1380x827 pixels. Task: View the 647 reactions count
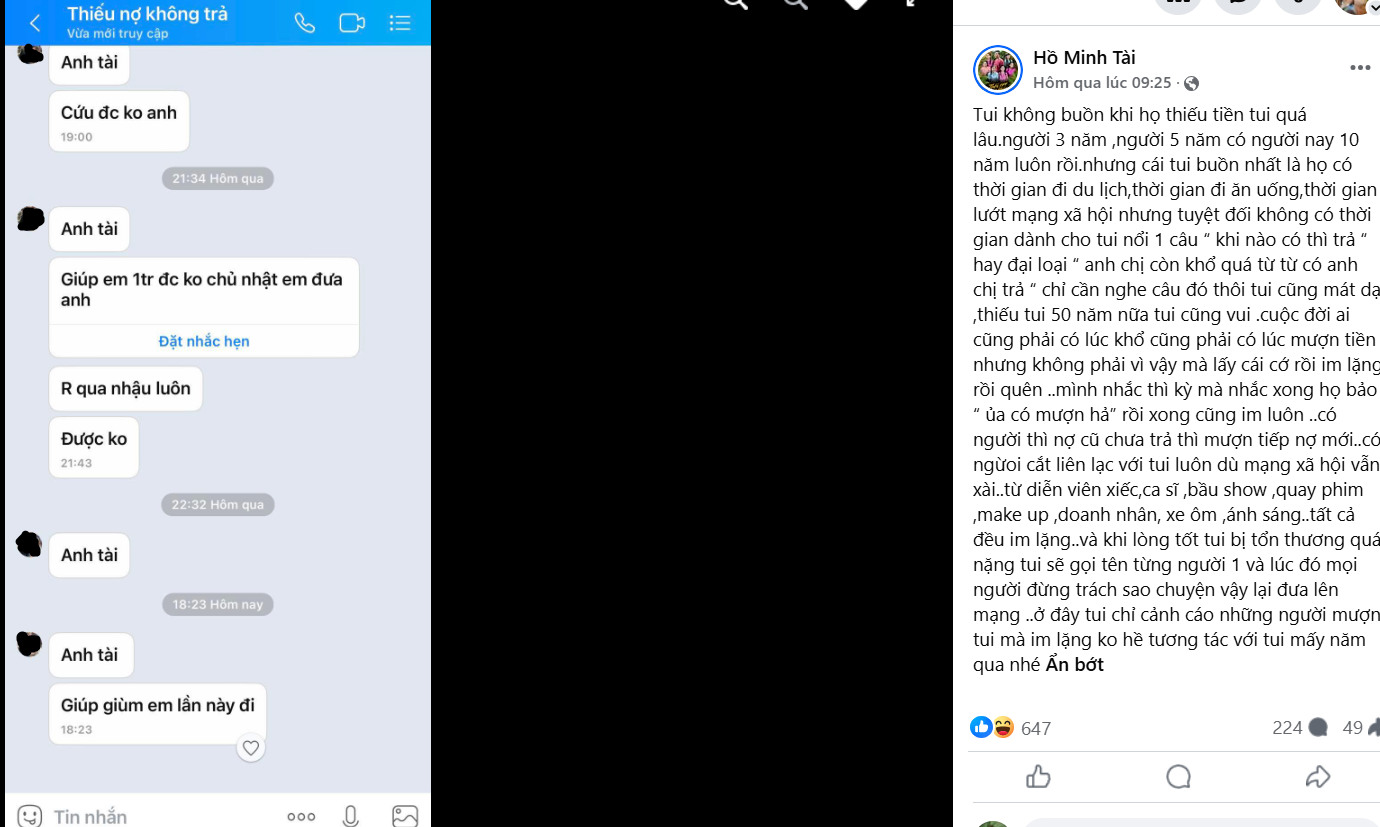1036,728
